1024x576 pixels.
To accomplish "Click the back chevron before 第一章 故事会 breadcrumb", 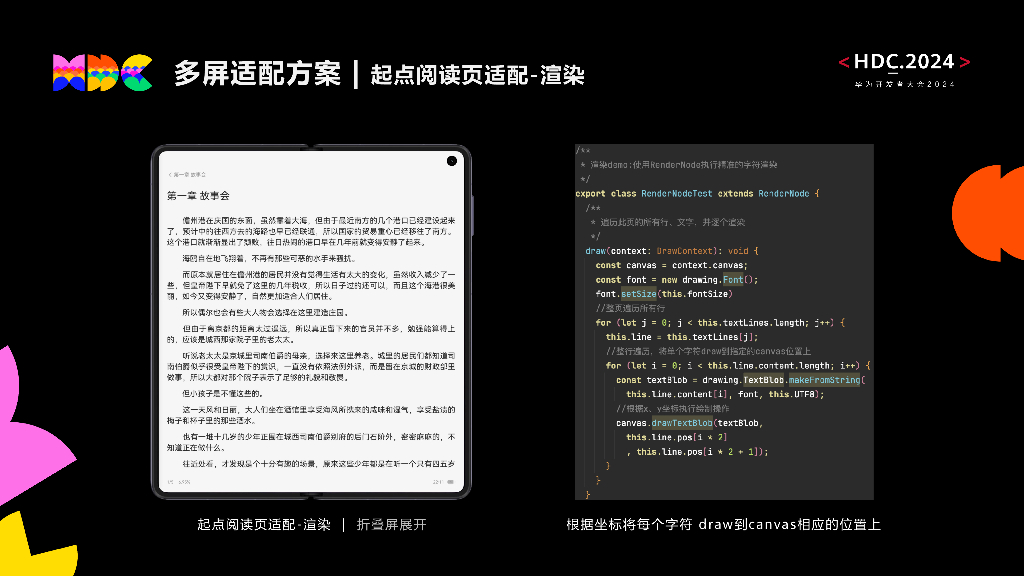I will click(x=172, y=173).
